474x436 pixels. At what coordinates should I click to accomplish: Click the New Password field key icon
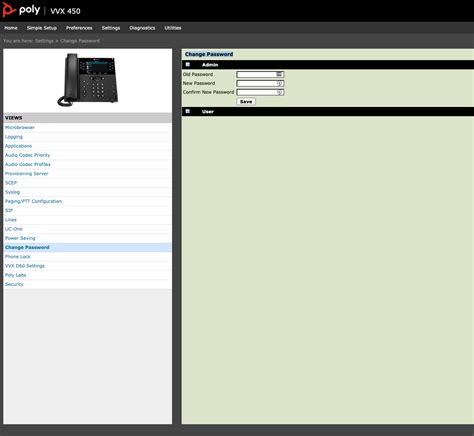[280, 83]
